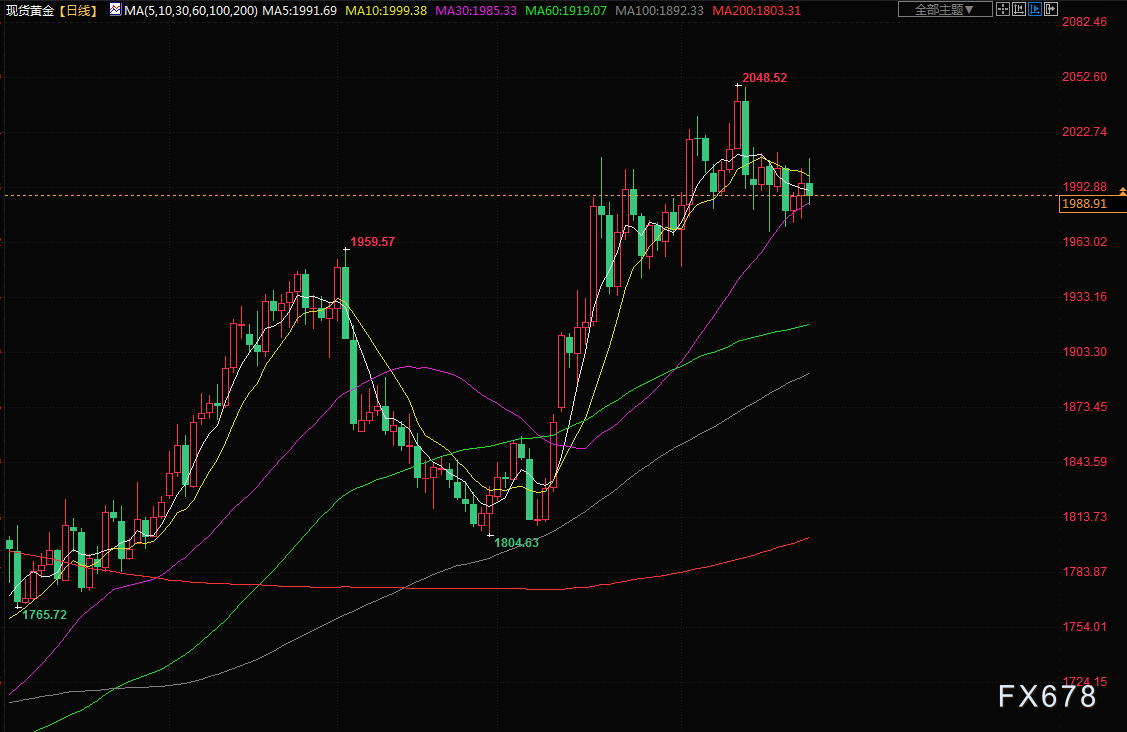
Task: Click the 1903.30 price axis label
Action: click(1085, 352)
